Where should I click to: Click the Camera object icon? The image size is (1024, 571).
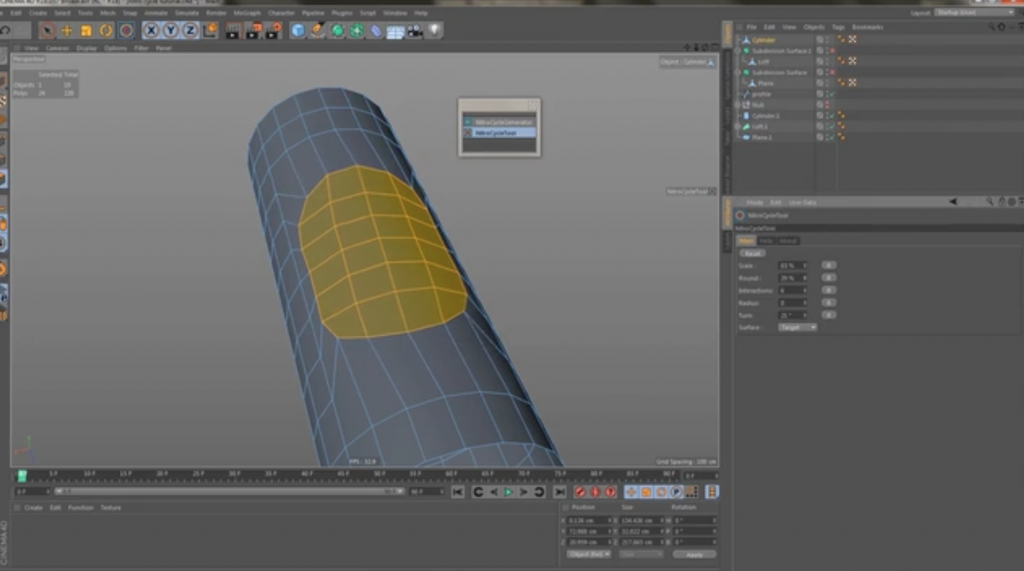415,31
